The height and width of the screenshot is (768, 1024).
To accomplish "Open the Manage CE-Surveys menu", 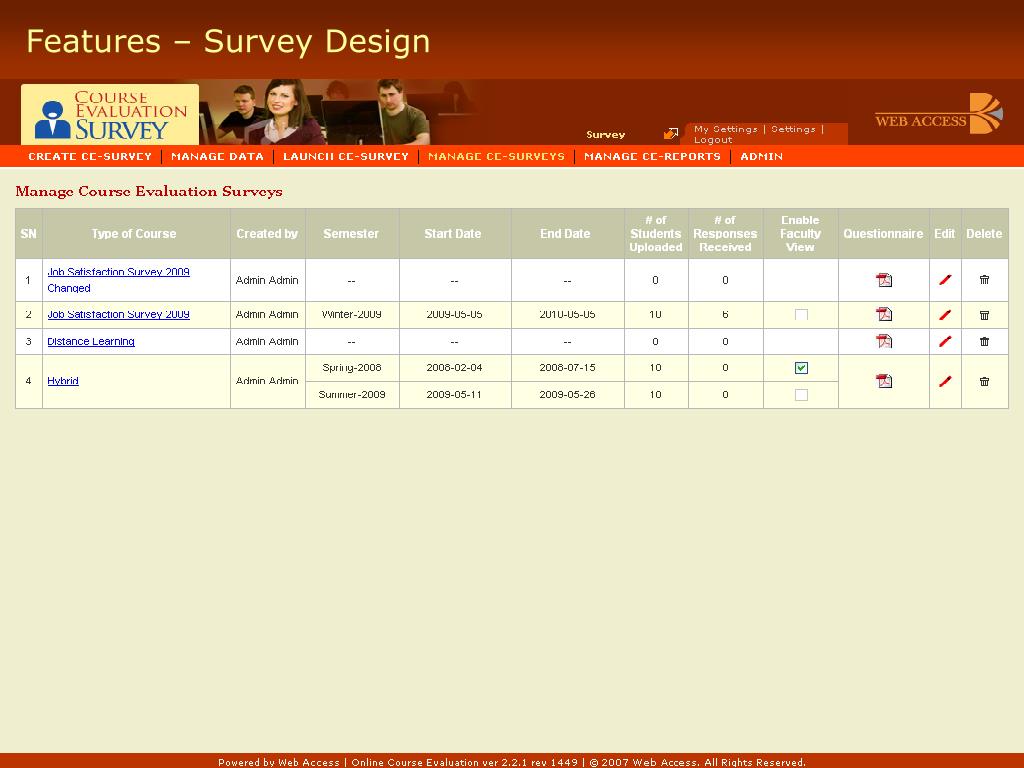I will [496, 157].
